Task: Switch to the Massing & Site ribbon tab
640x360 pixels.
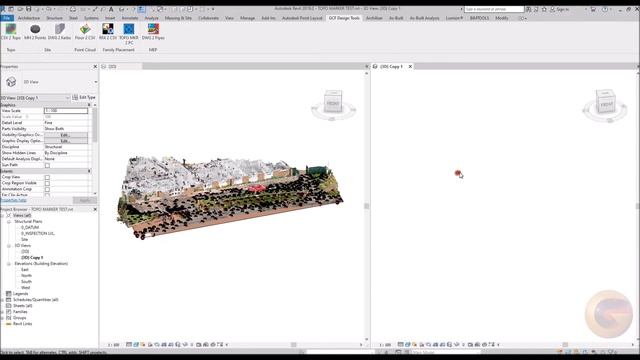Action: pyautogui.click(x=178, y=18)
